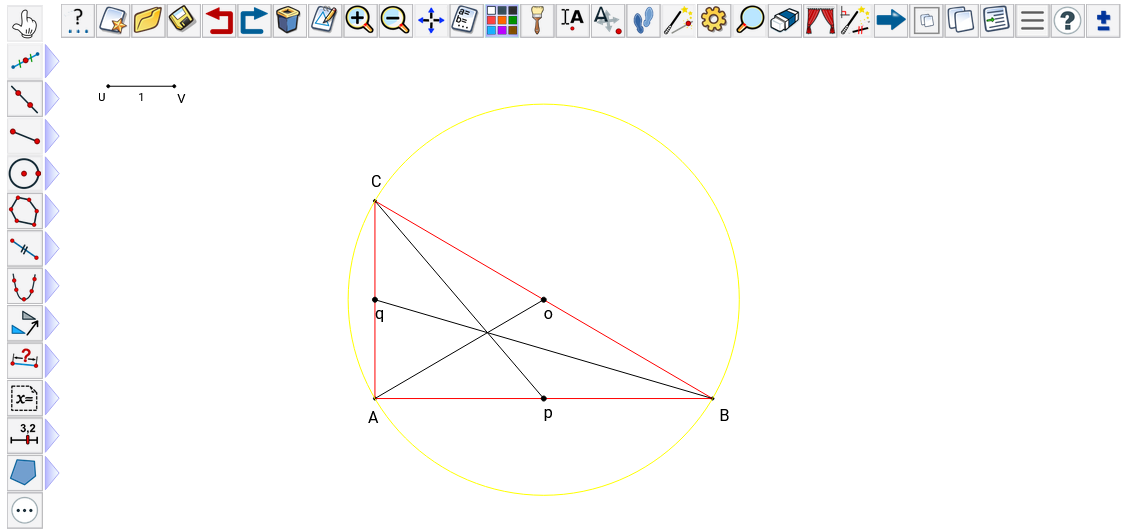The height and width of the screenshot is (530, 1126).
Task: Save construction with the floppy disk icon
Action: pyautogui.click(x=185, y=21)
